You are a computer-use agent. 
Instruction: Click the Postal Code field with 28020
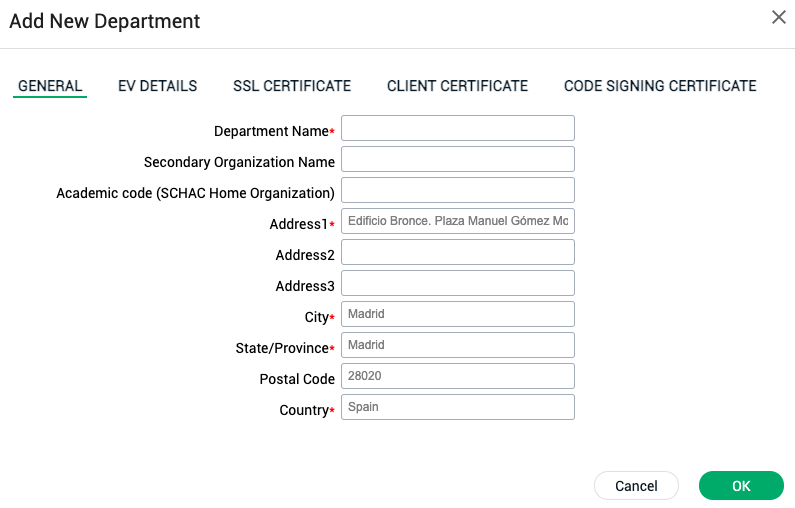pyautogui.click(x=458, y=376)
